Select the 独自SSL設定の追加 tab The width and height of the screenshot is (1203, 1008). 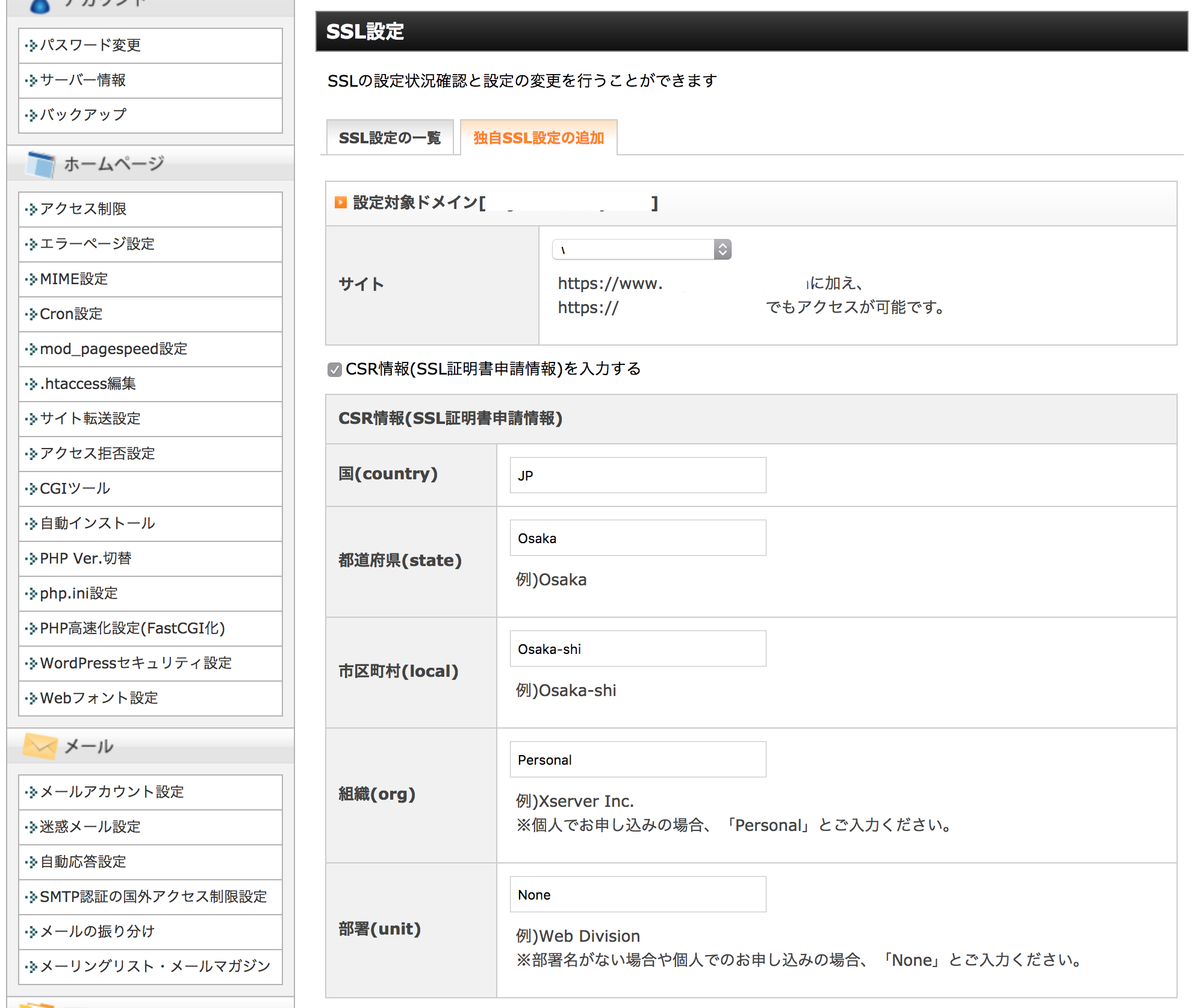click(x=539, y=137)
